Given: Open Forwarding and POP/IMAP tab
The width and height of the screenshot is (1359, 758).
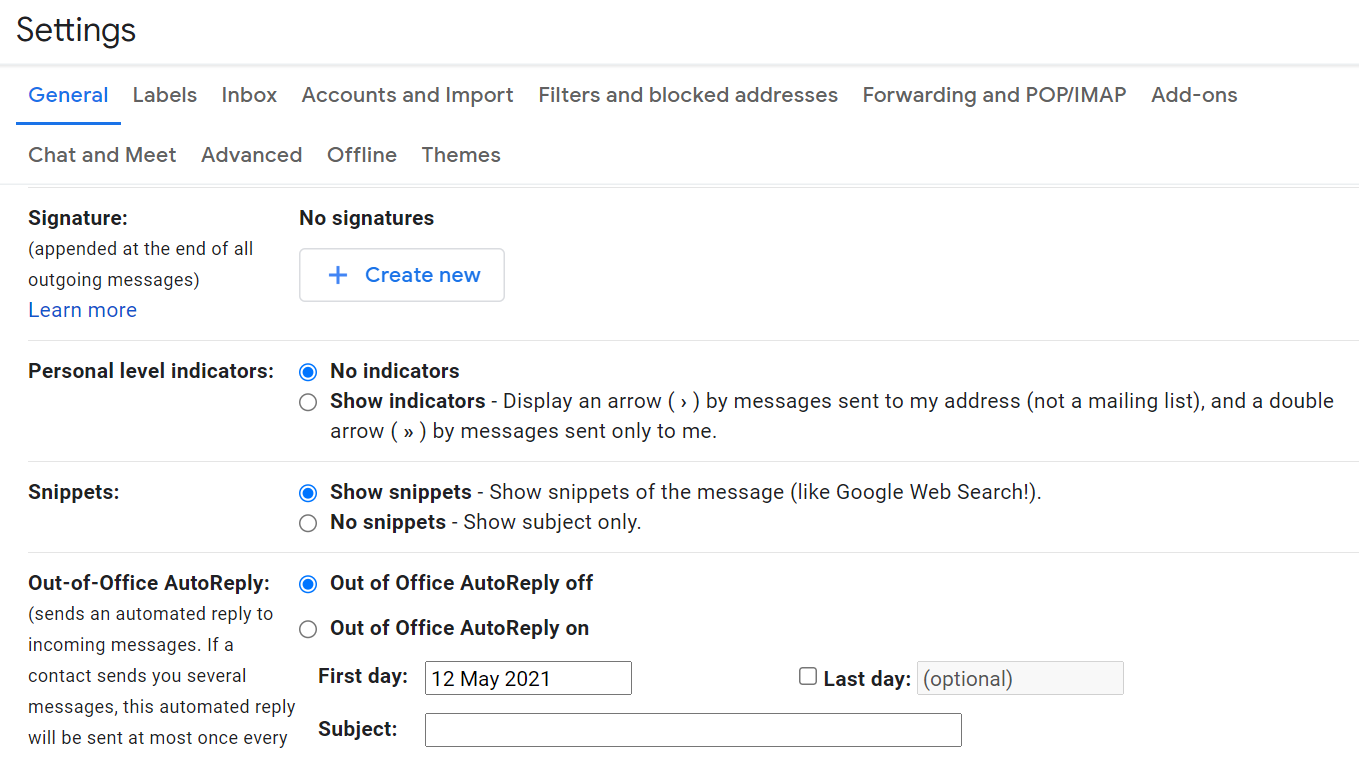Looking at the screenshot, I should (x=994, y=95).
